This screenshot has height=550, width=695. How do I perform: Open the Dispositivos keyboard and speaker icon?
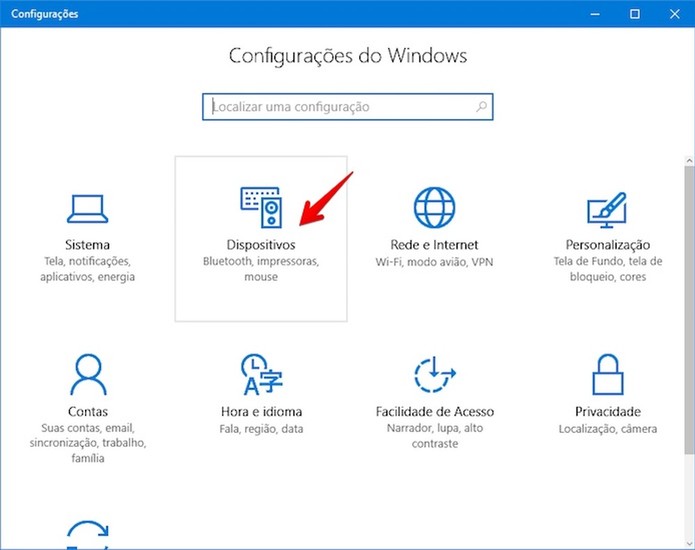tap(261, 207)
